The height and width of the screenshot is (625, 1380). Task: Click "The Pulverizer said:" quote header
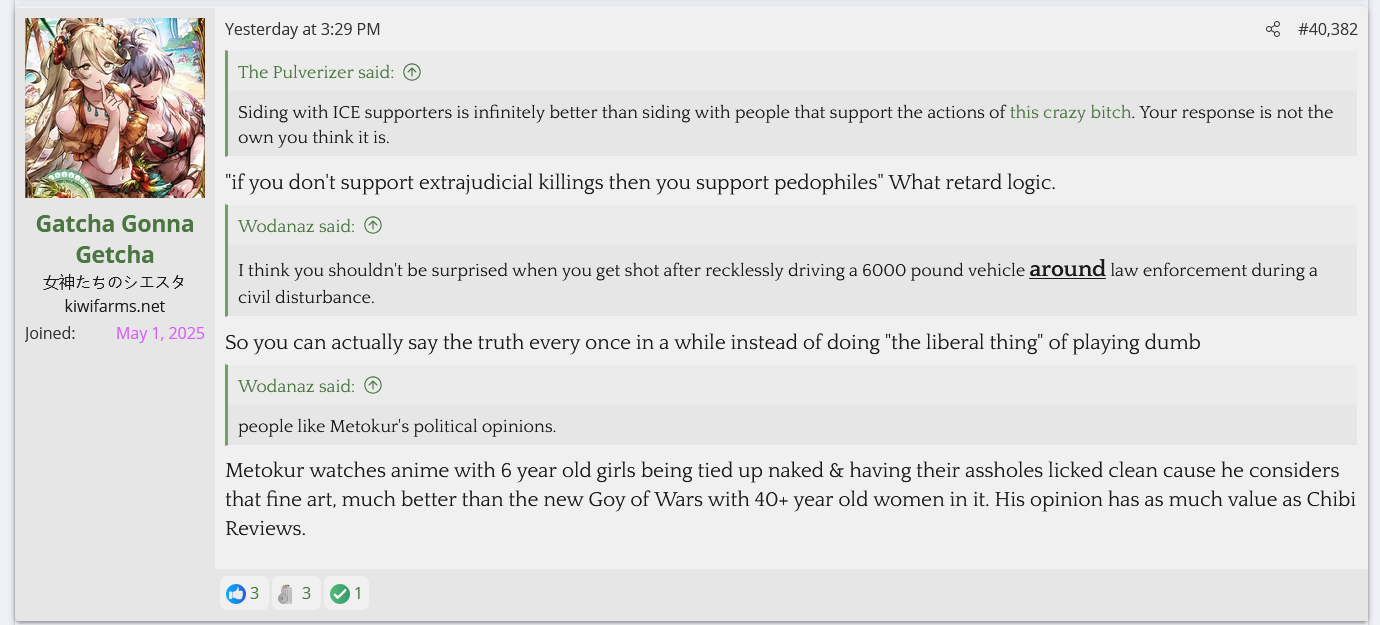click(316, 72)
